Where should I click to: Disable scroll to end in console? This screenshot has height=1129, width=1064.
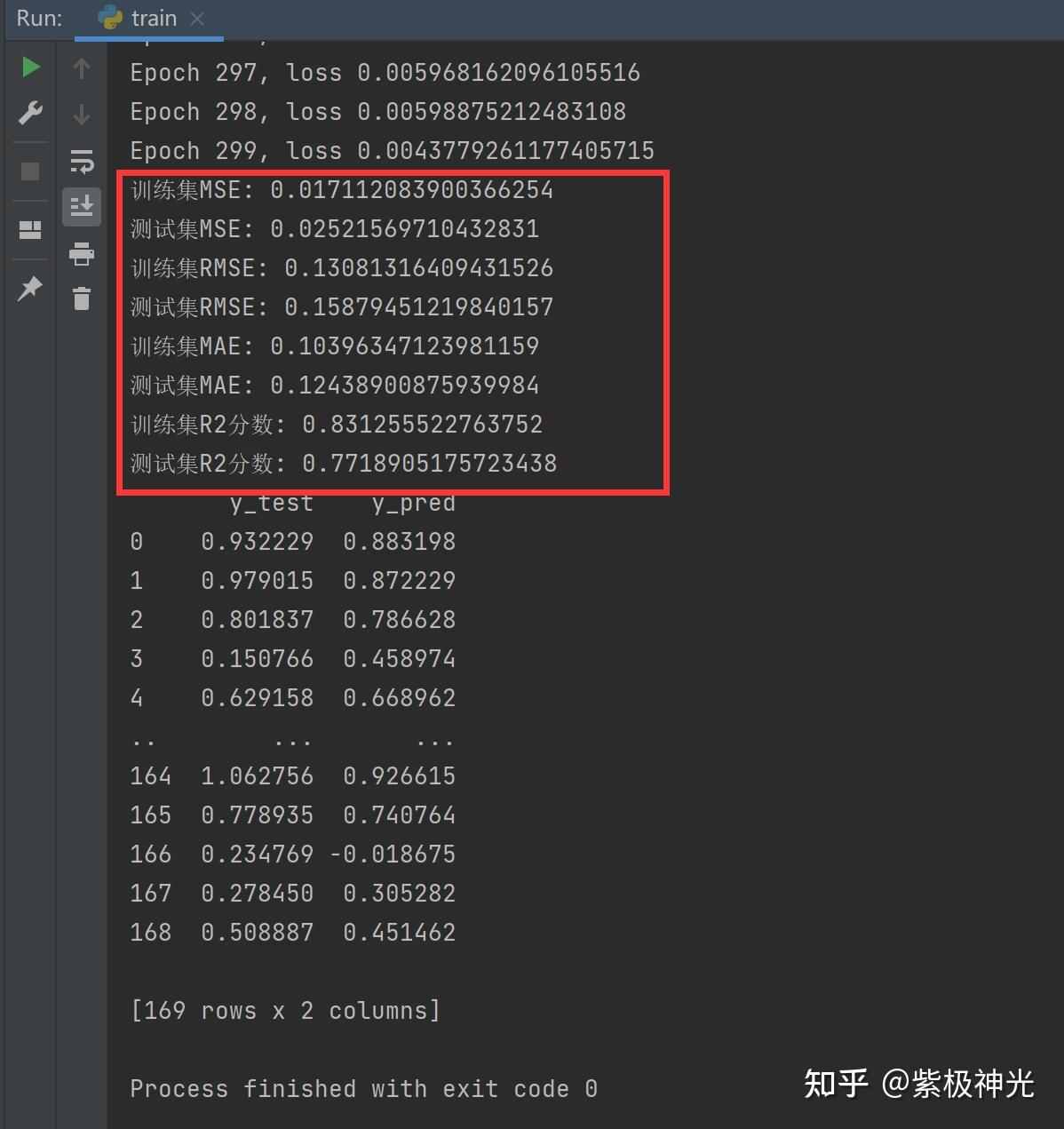pyautogui.click(x=82, y=207)
